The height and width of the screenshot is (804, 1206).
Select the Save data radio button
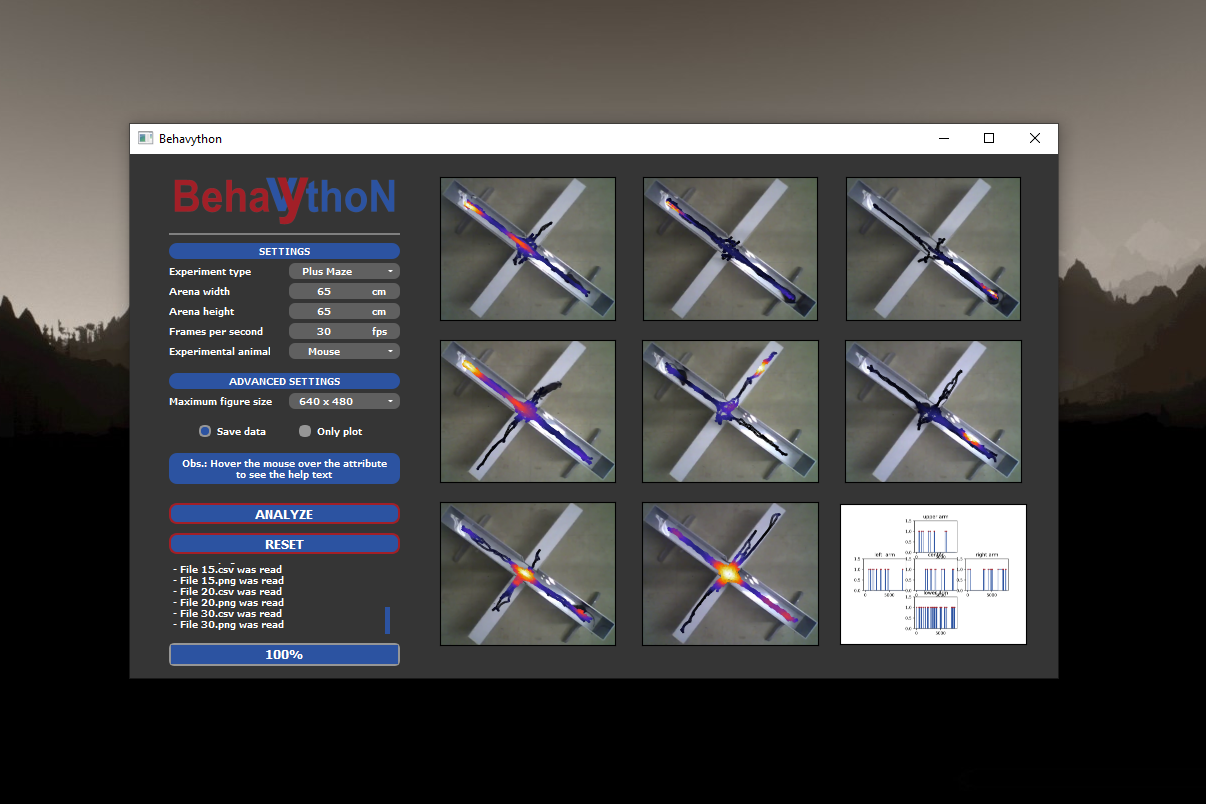(x=205, y=432)
